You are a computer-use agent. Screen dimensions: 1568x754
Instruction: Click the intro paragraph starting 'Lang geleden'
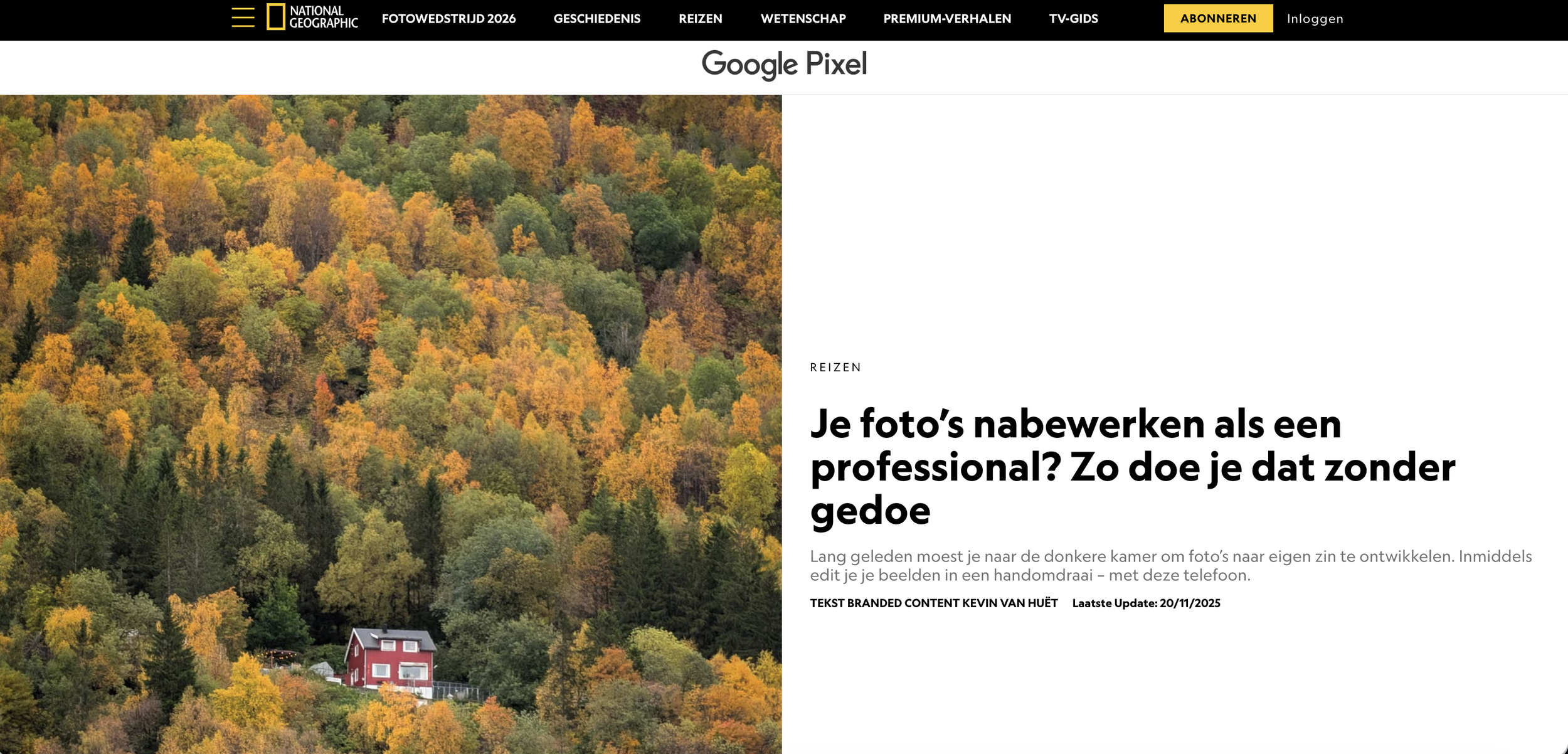1170,565
